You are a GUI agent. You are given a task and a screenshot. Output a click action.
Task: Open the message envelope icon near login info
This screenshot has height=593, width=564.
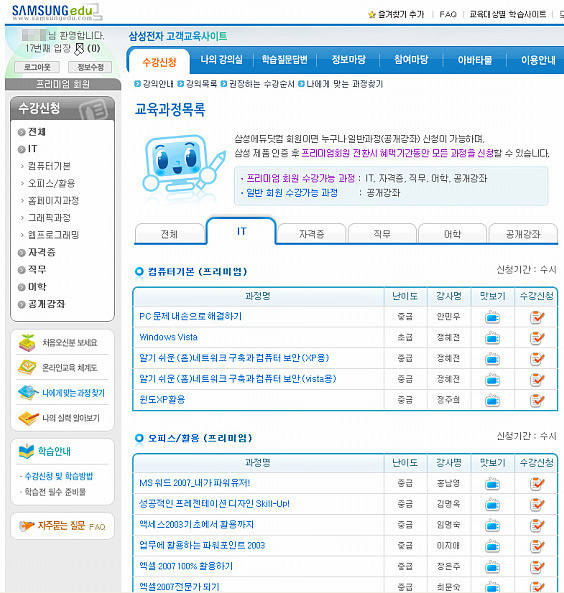[x=79, y=49]
